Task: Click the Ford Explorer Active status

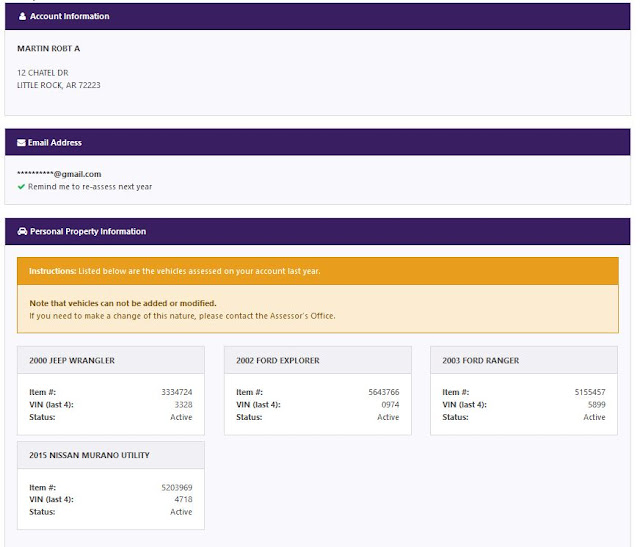Action: click(x=388, y=417)
